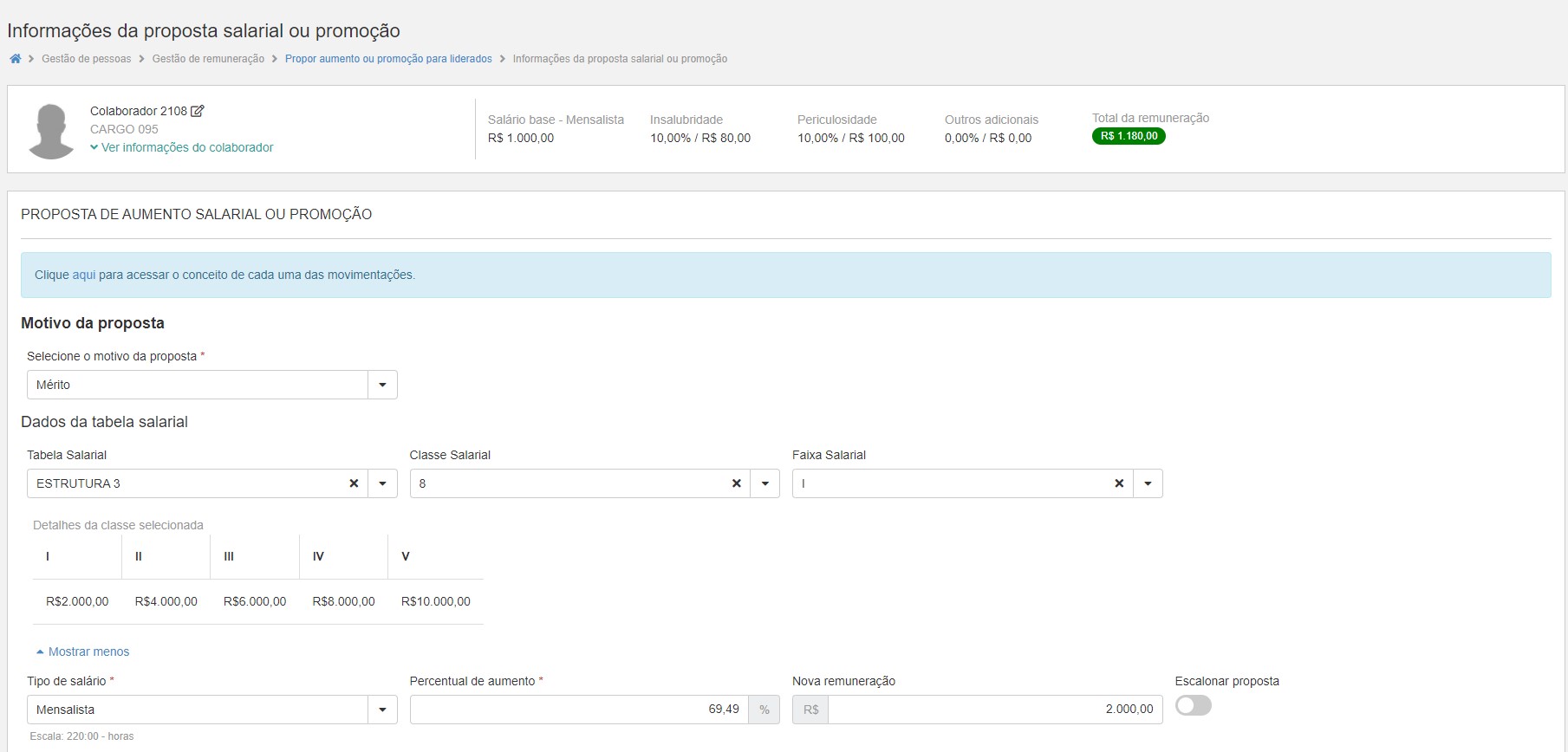Click the Total da remuneração R$ 1.180,00 badge
The image size is (1568, 752).
pos(1129,136)
